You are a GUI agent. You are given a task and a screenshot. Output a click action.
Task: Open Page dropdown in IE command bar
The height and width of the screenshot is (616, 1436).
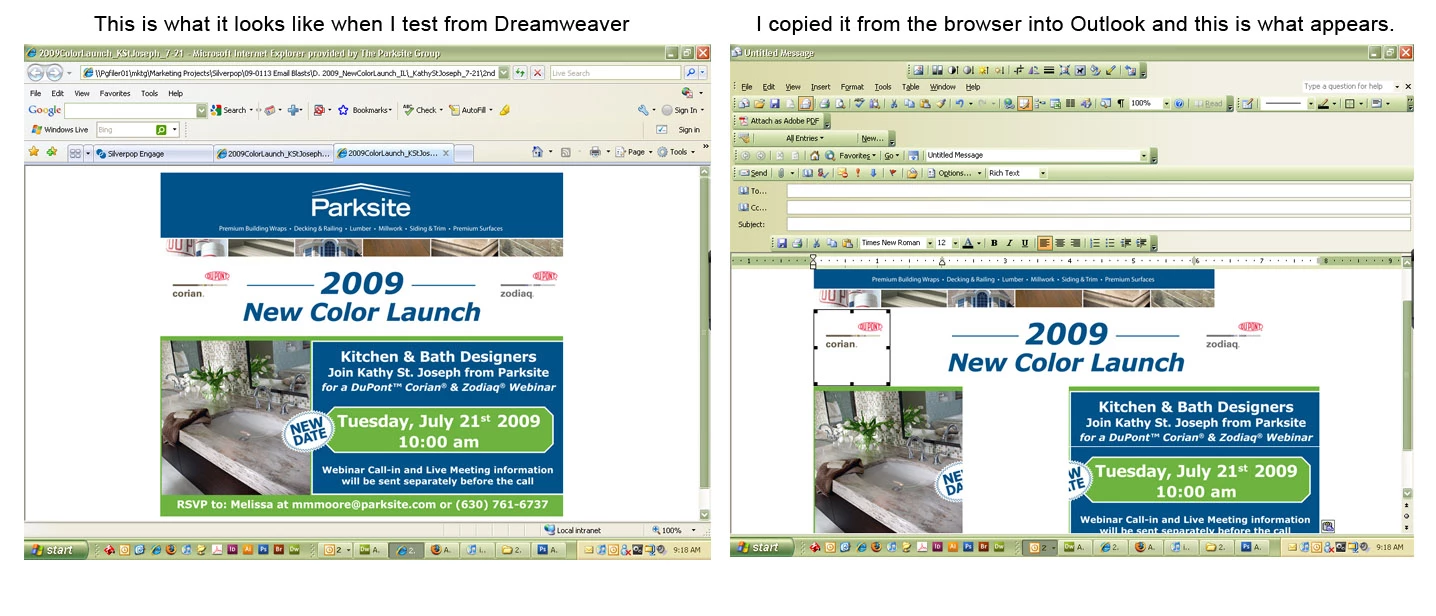pos(635,152)
